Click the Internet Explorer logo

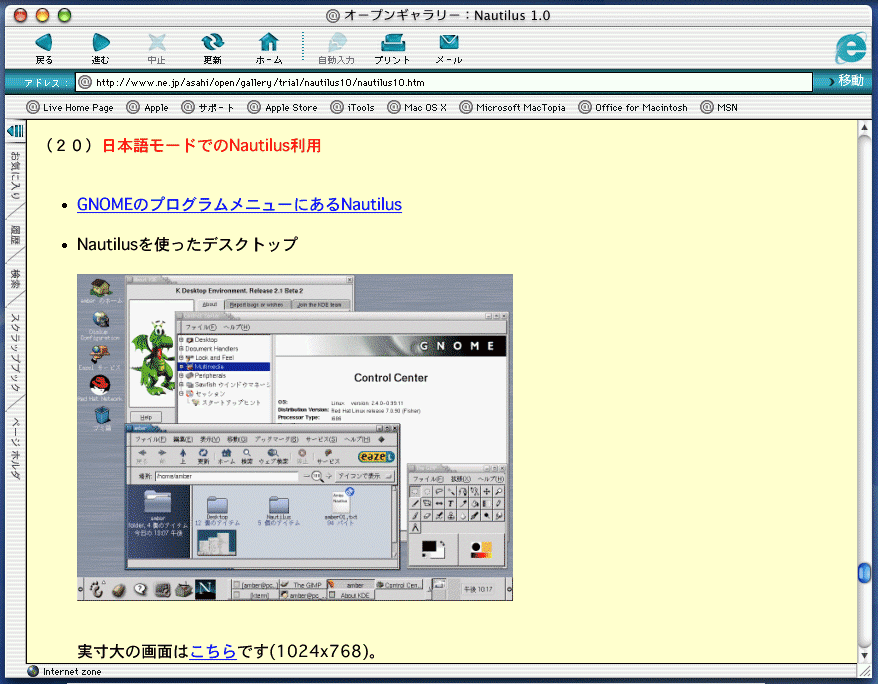851,48
